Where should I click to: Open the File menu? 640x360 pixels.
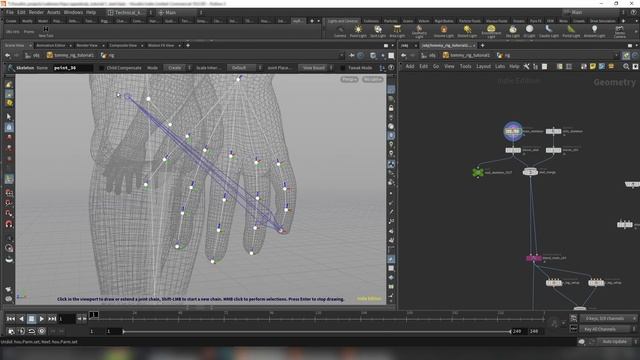click(x=10, y=13)
